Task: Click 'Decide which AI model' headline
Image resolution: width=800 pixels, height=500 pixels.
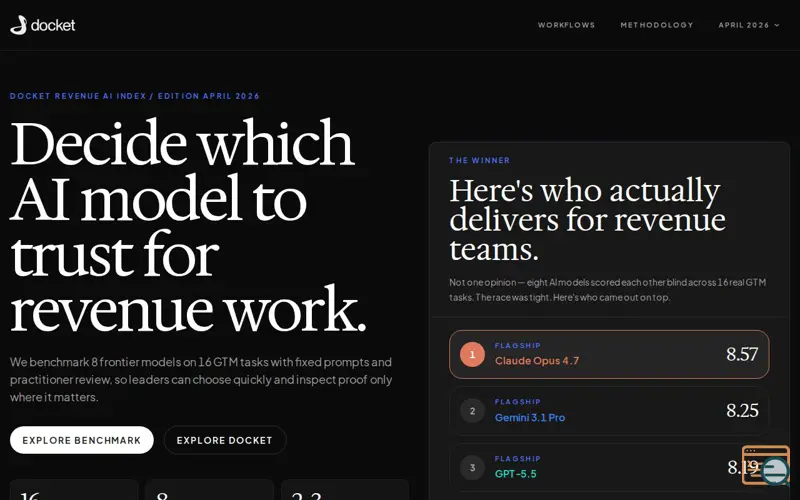Action: [x=188, y=225]
